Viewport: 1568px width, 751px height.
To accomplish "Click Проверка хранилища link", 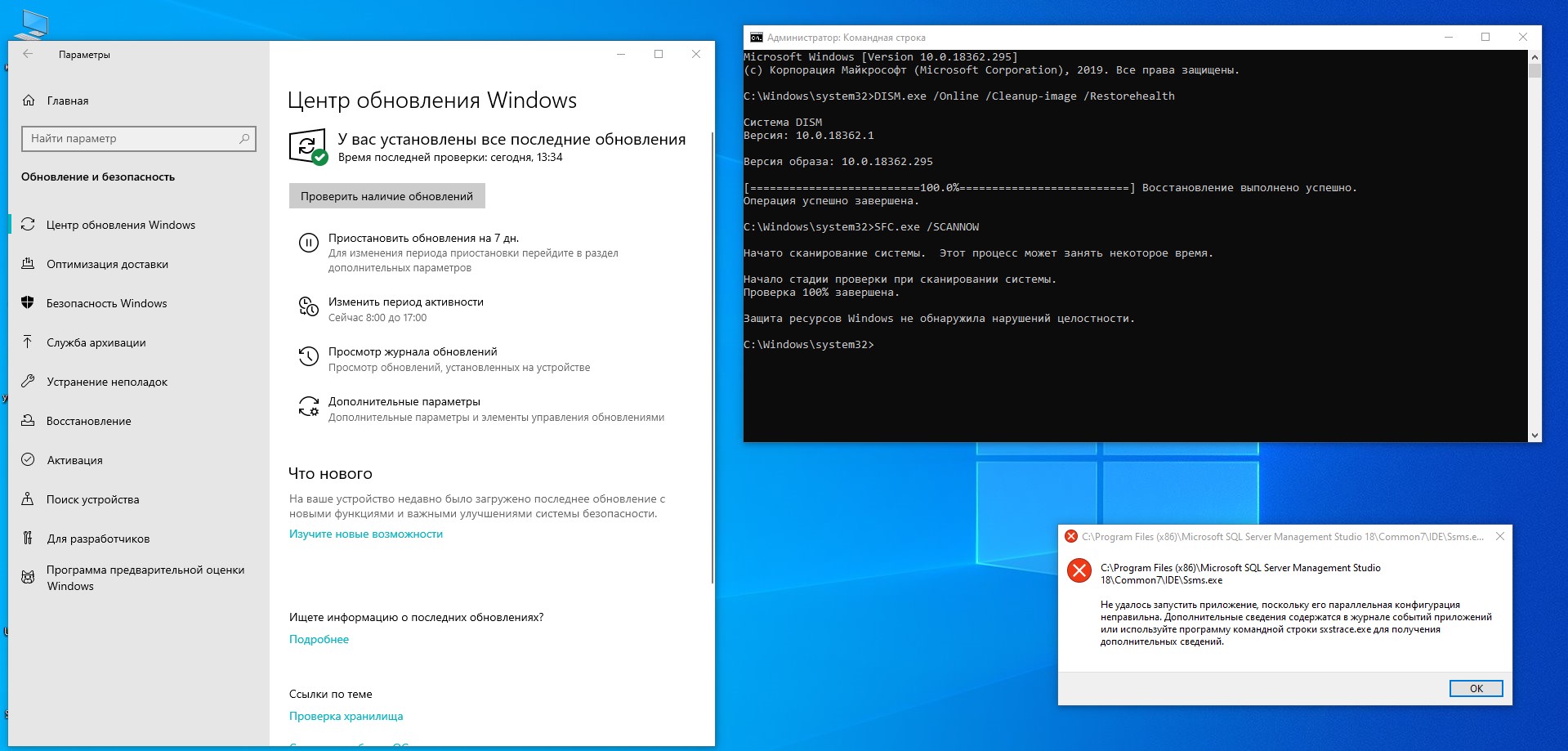I will point(346,716).
